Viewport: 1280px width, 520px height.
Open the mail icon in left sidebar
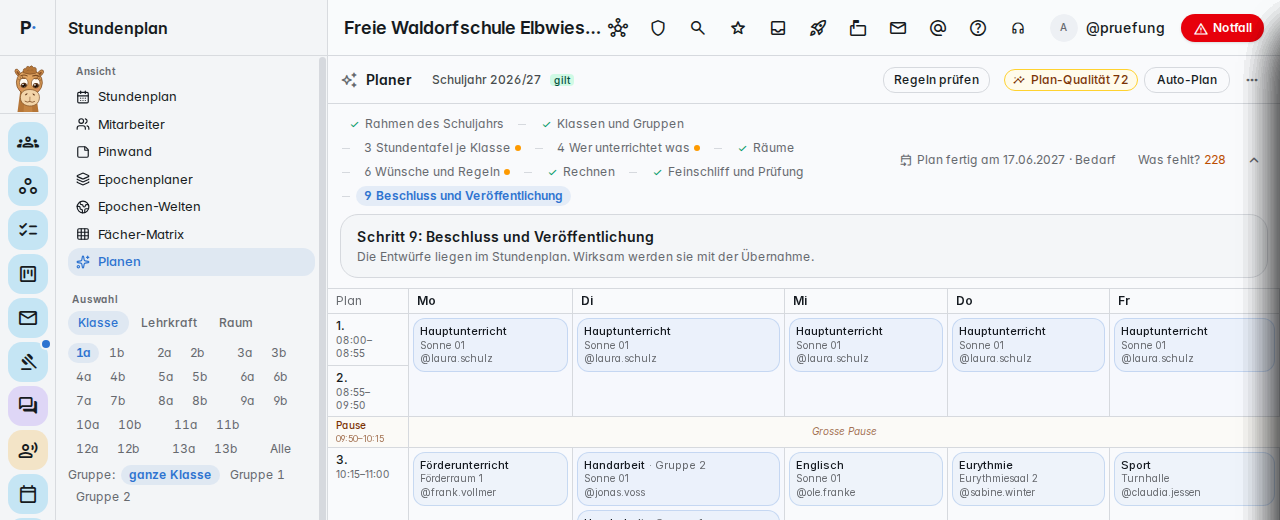28,318
